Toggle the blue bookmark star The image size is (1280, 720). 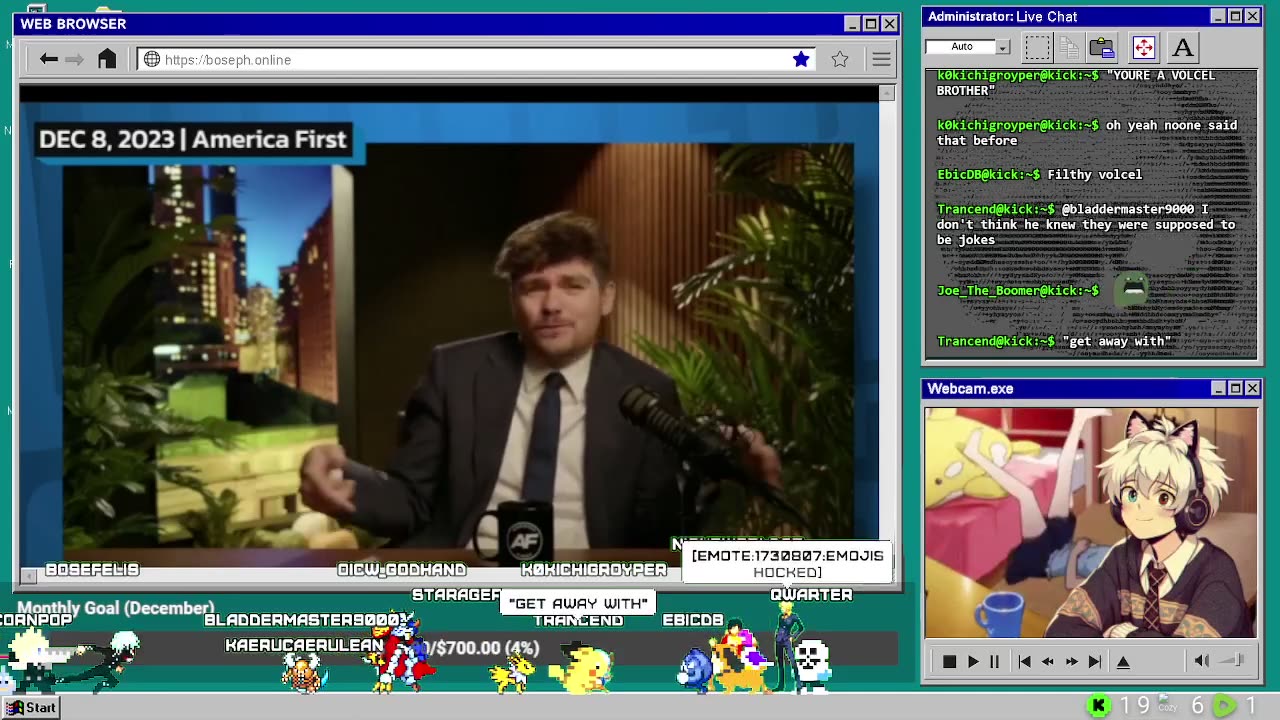point(801,60)
